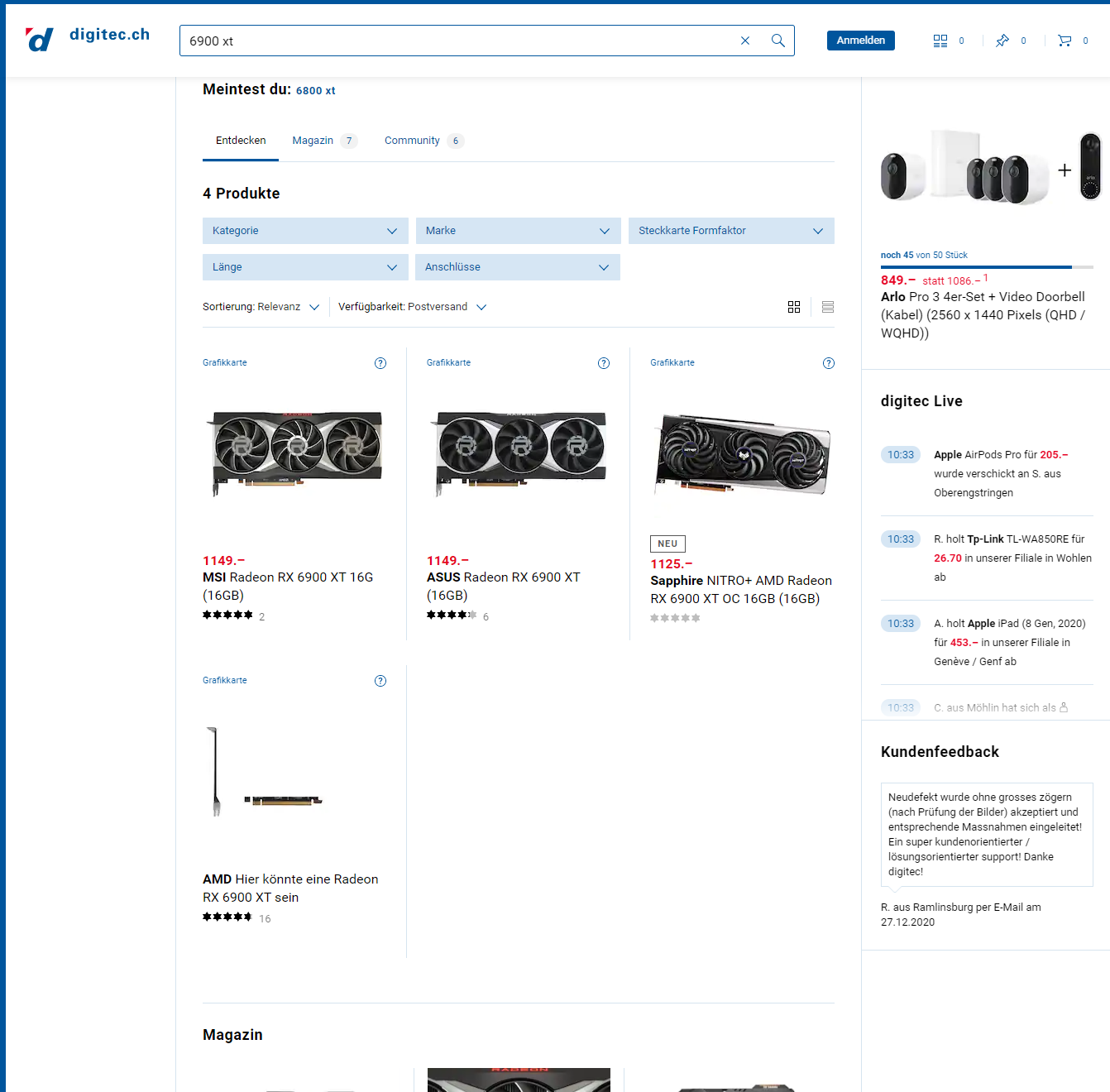
Task: Open help icon on ASUS Radeon card
Action: coord(604,363)
